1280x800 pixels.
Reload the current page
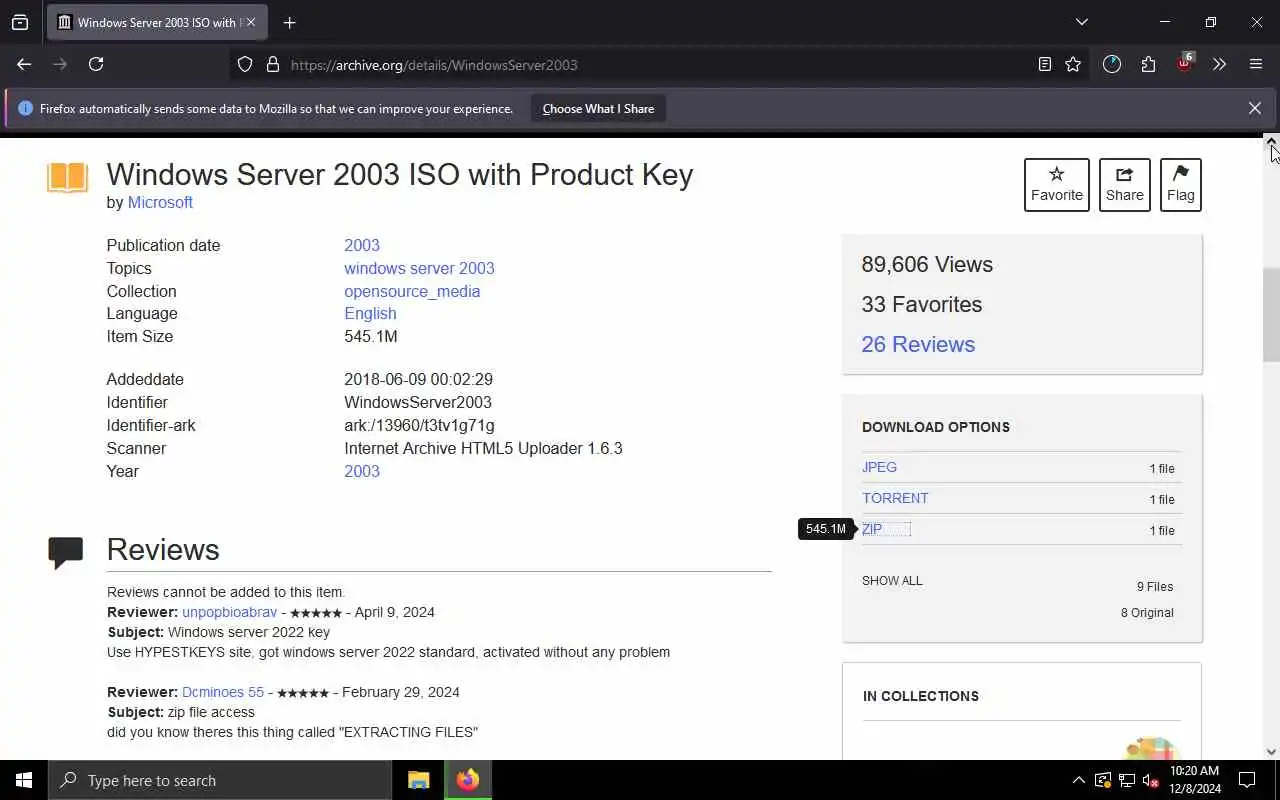(x=96, y=64)
